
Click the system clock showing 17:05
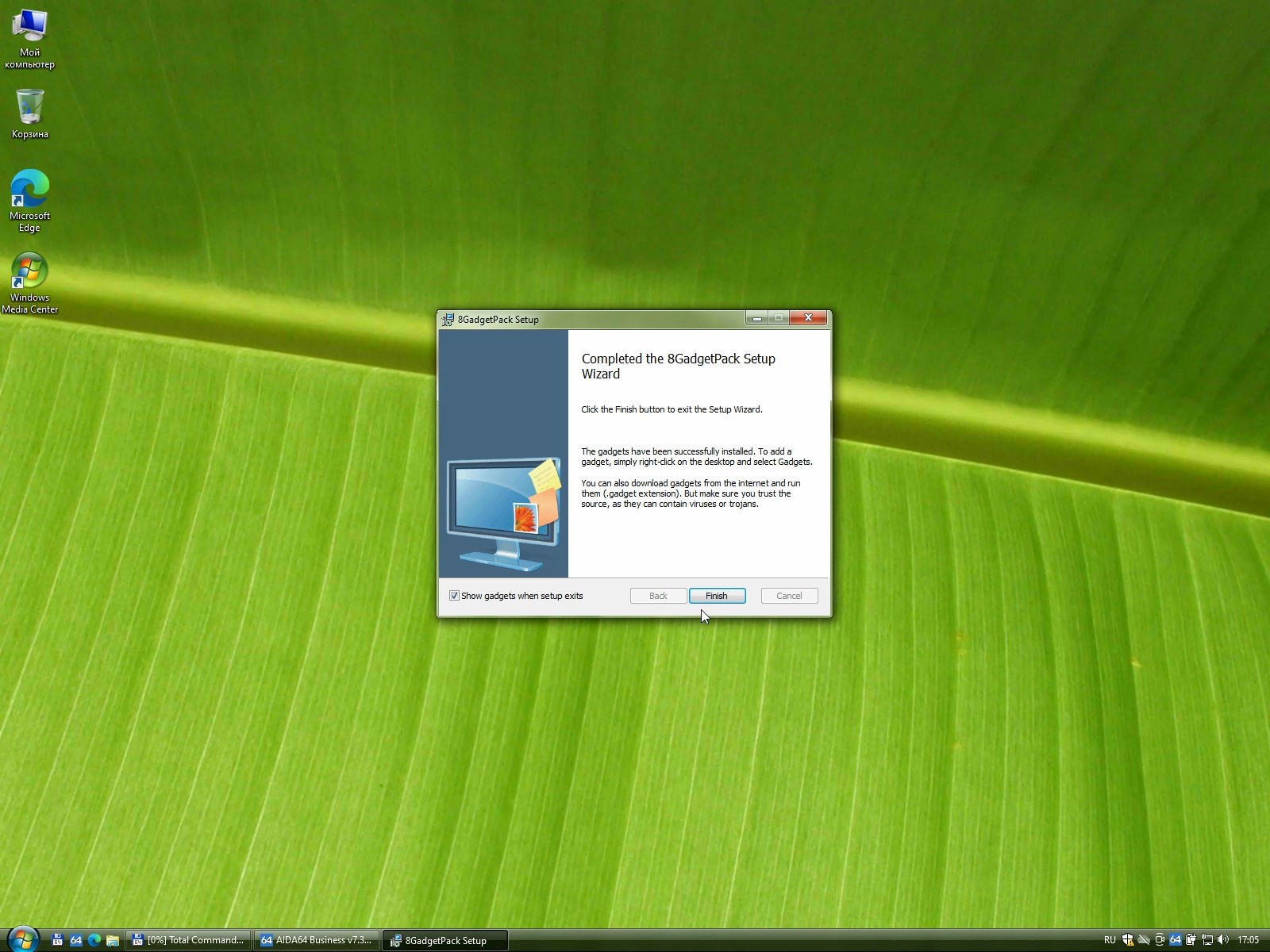(1249, 940)
